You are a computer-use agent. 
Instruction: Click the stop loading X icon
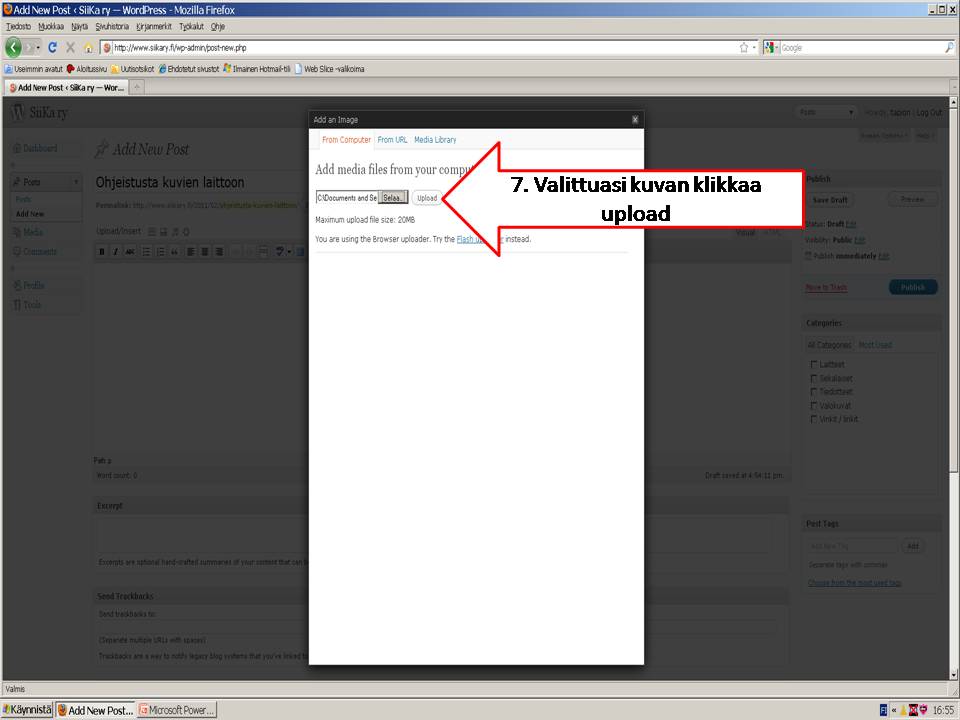pyautogui.click(x=70, y=47)
